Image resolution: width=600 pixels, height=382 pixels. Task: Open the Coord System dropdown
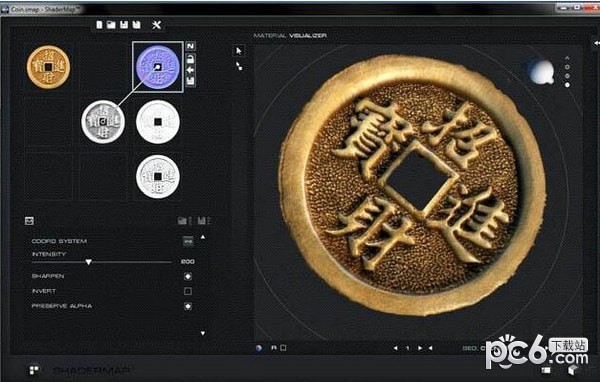click(x=188, y=241)
